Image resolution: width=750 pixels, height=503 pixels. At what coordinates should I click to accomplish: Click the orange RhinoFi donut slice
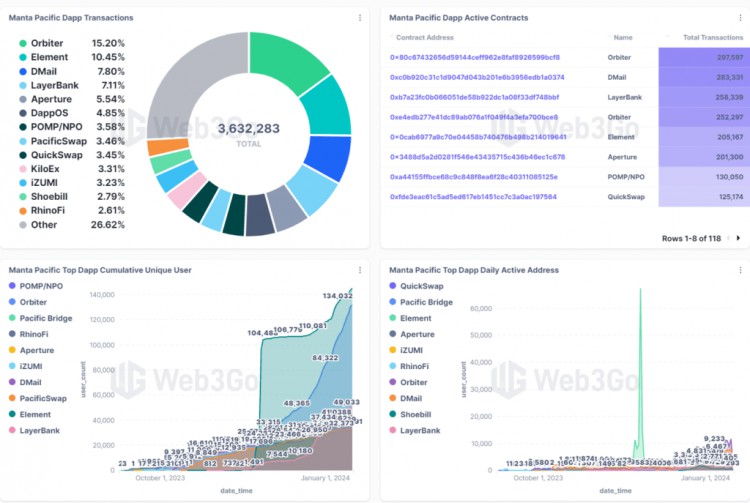tap(167, 147)
